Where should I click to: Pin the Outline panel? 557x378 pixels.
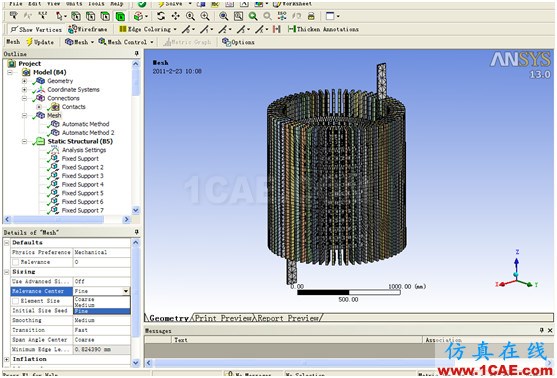click(137, 53)
